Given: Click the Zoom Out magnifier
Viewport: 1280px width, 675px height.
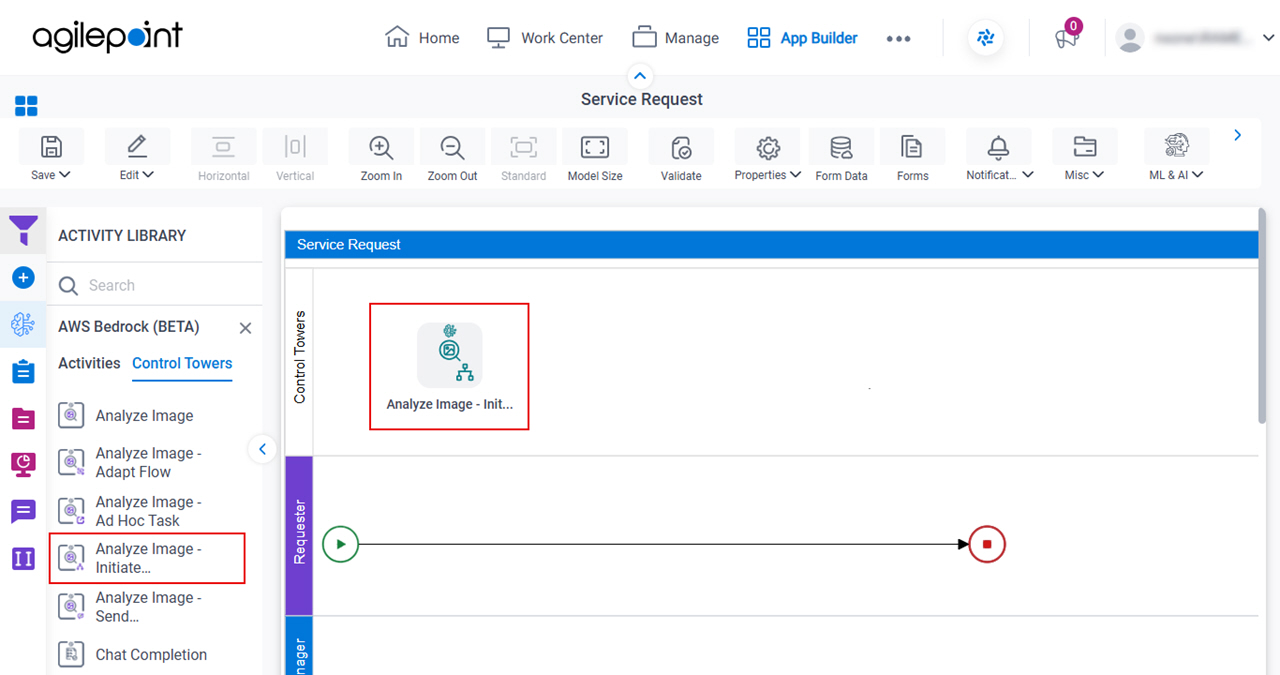Looking at the screenshot, I should (453, 147).
